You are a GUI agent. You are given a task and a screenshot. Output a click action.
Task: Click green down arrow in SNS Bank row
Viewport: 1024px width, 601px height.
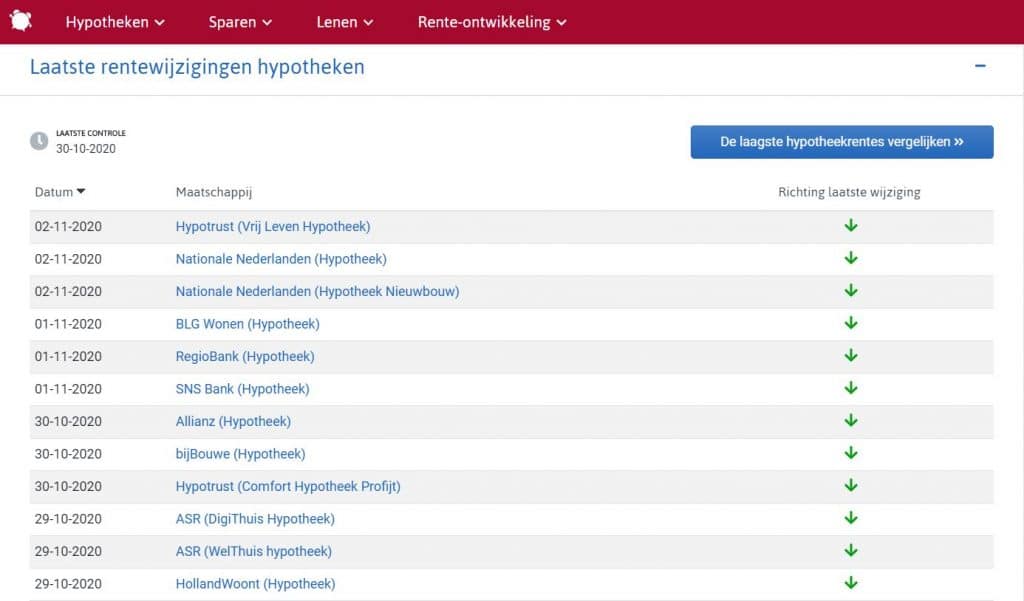click(x=850, y=388)
